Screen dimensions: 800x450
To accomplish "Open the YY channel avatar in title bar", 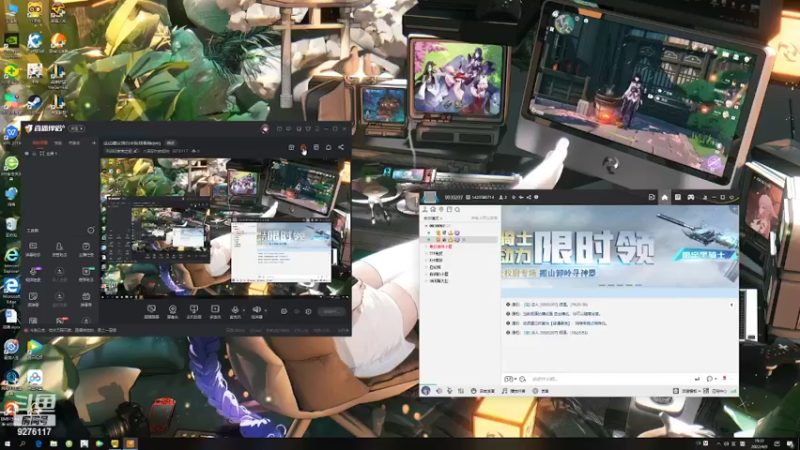I will (430, 197).
